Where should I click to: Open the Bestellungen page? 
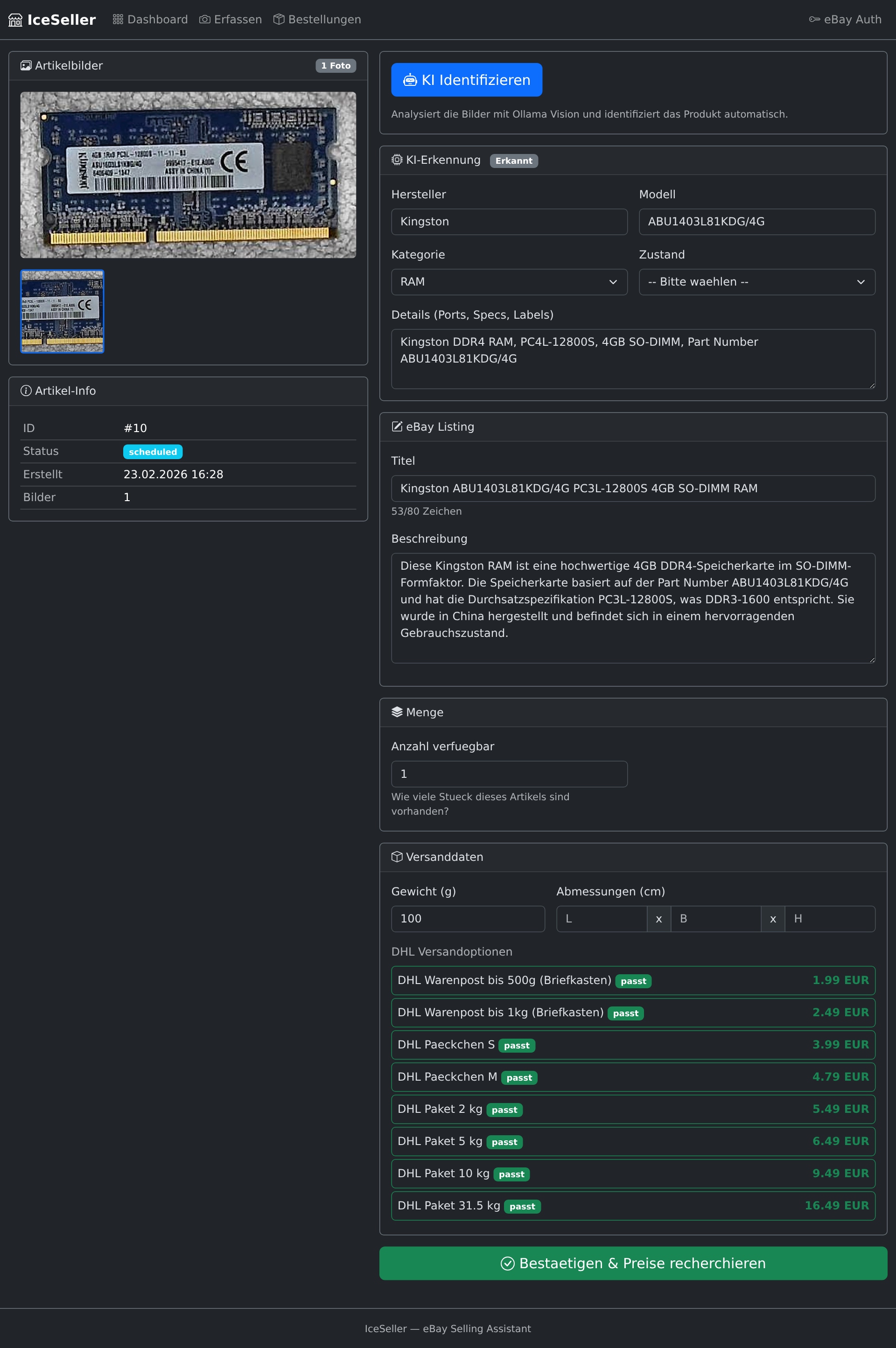(x=317, y=20)
